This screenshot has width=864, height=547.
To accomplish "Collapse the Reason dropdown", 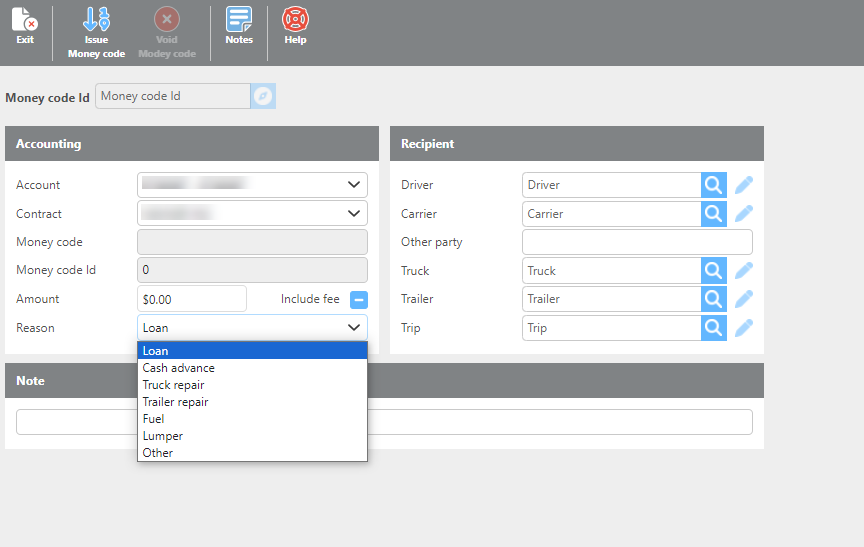I will pos(353,328).
